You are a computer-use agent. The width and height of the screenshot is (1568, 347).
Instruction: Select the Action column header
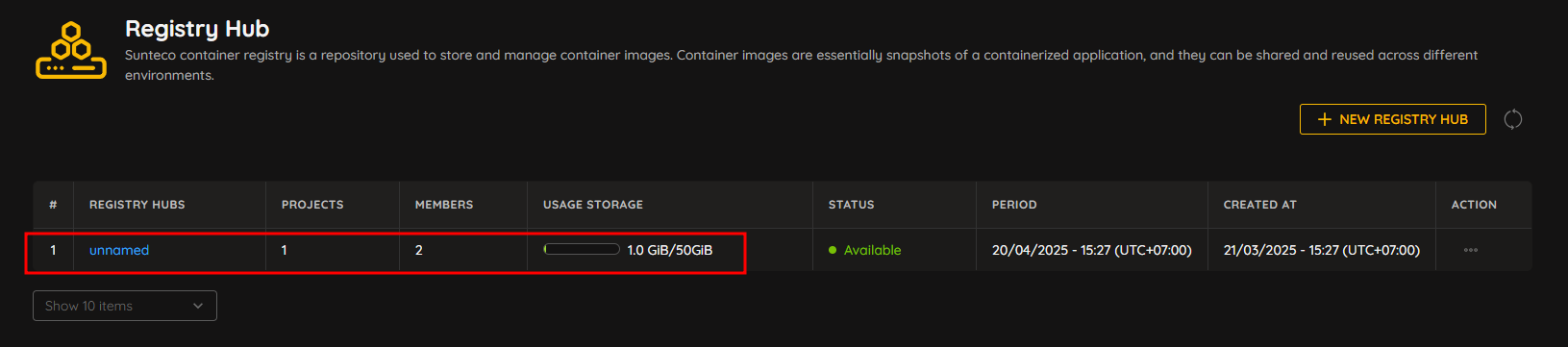1474,205
